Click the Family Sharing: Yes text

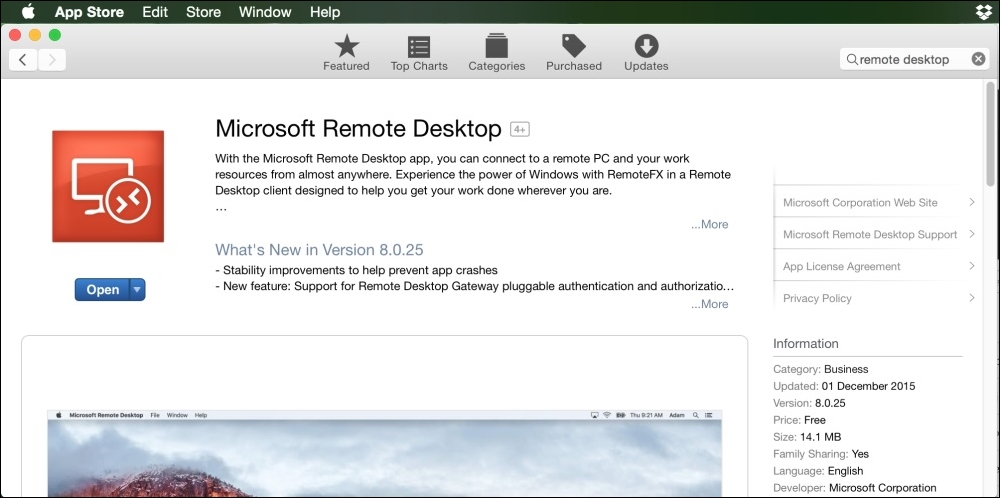click(x=821, y=454)
